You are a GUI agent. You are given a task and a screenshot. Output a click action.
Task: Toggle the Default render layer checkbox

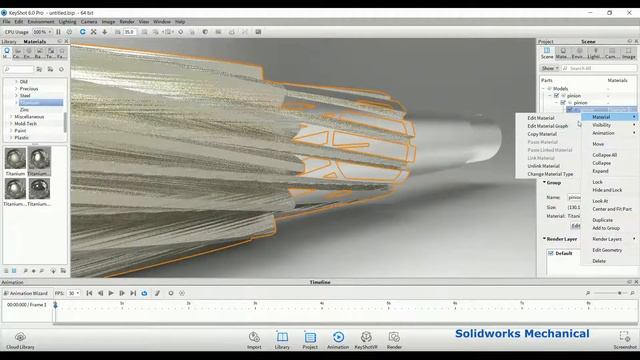click(x=551, y=253)
